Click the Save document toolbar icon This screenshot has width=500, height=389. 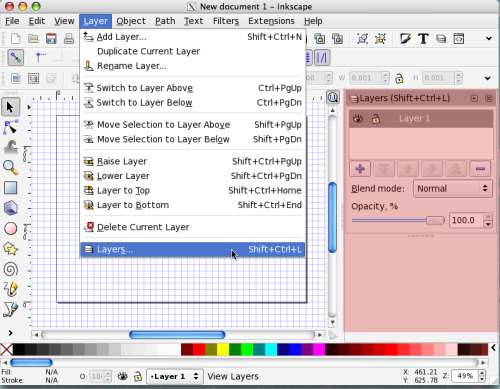click(51, 39)
